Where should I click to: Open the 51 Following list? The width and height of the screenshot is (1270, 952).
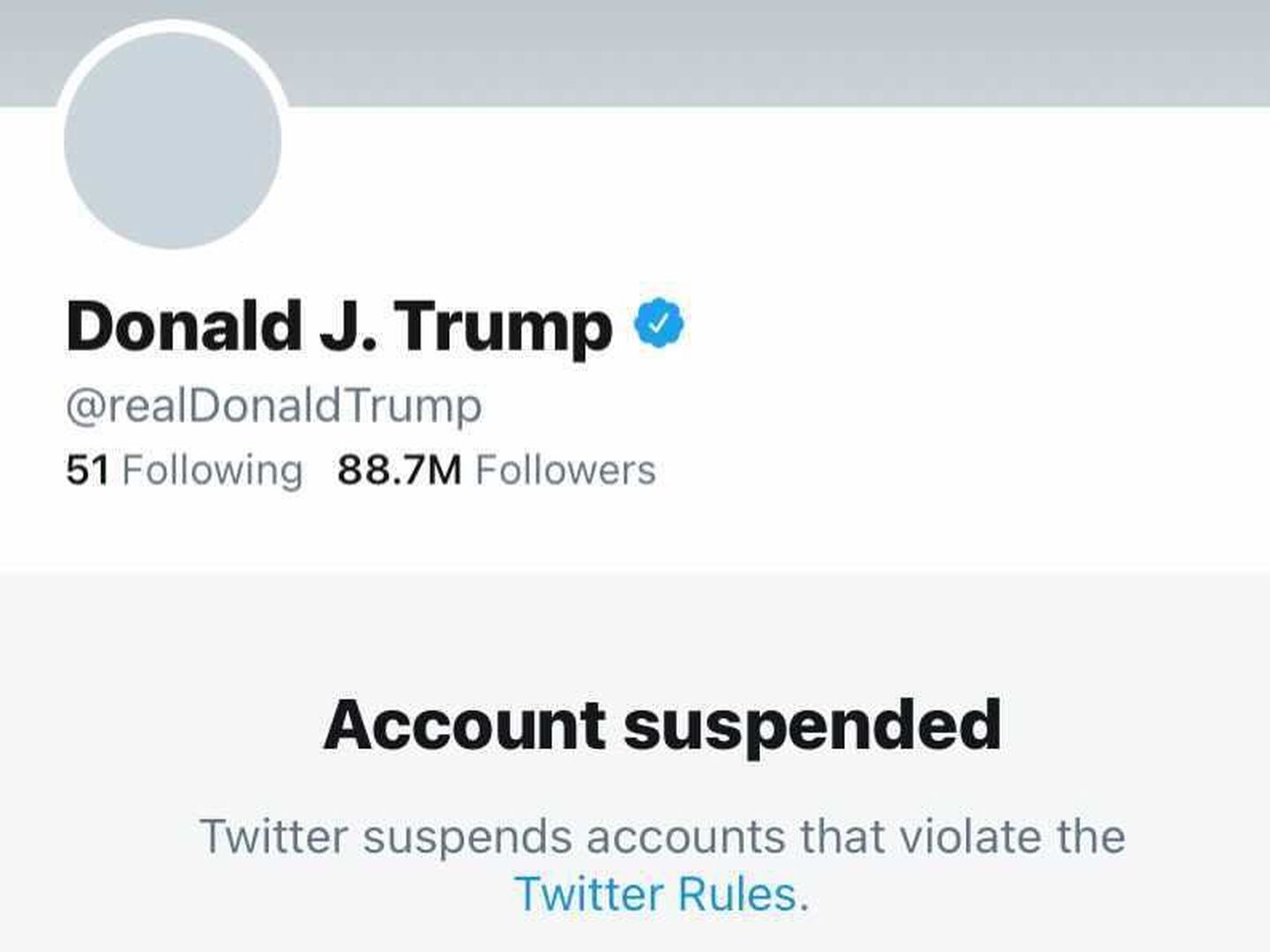pyautogui.click(x=184, y=471)
